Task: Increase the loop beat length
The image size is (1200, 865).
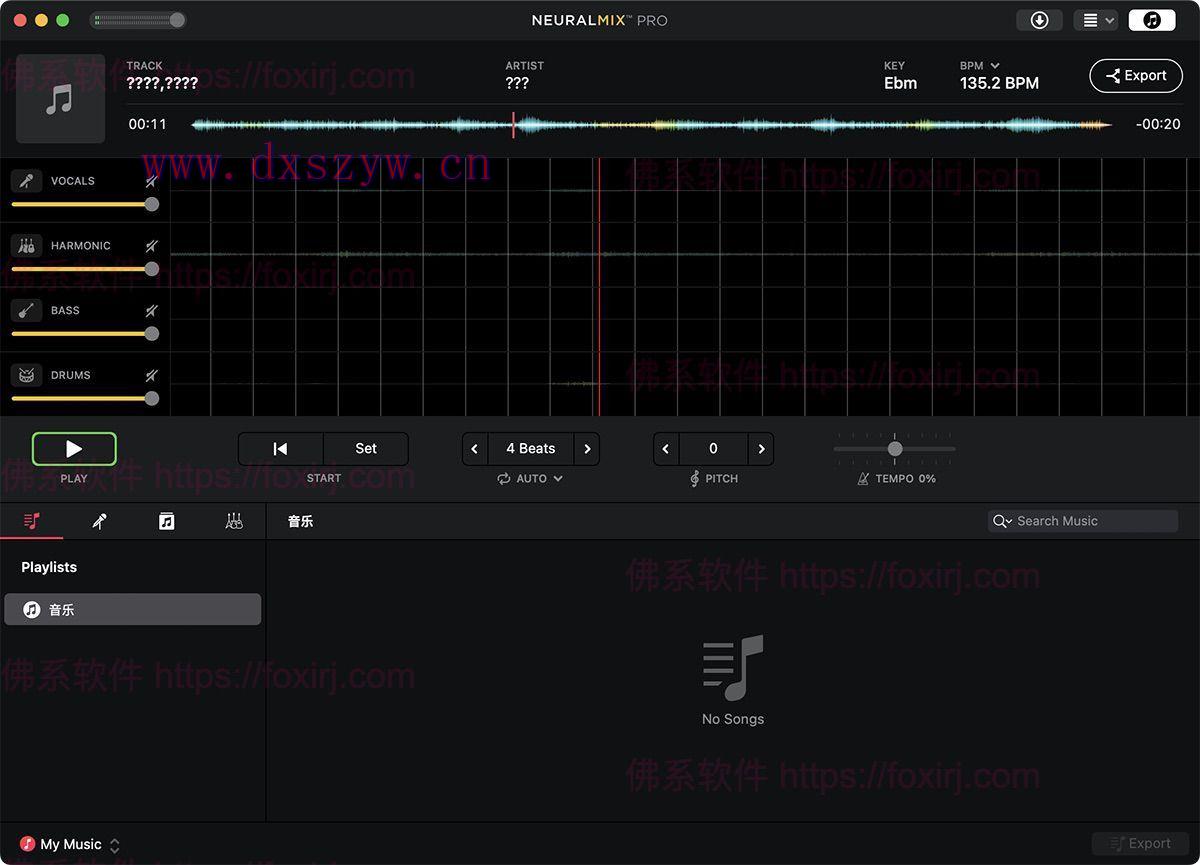Action: pyautogui.click(x=587, y=449)
